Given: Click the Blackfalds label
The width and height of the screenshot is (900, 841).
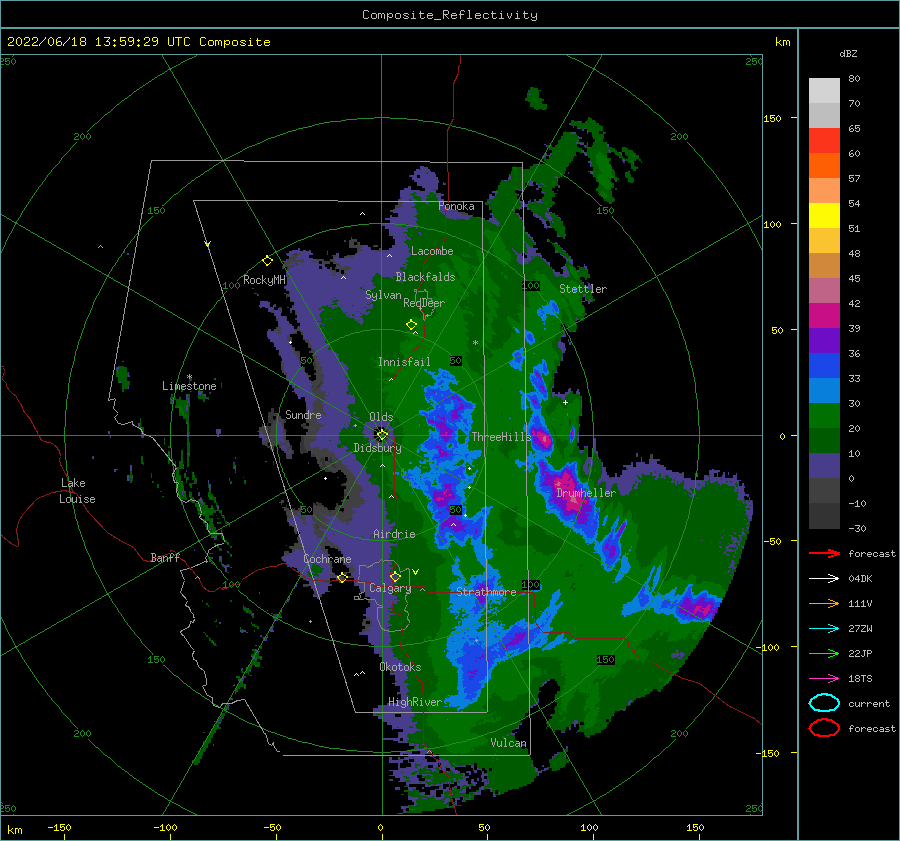Looking at the screenshot, I should point(425,277).
